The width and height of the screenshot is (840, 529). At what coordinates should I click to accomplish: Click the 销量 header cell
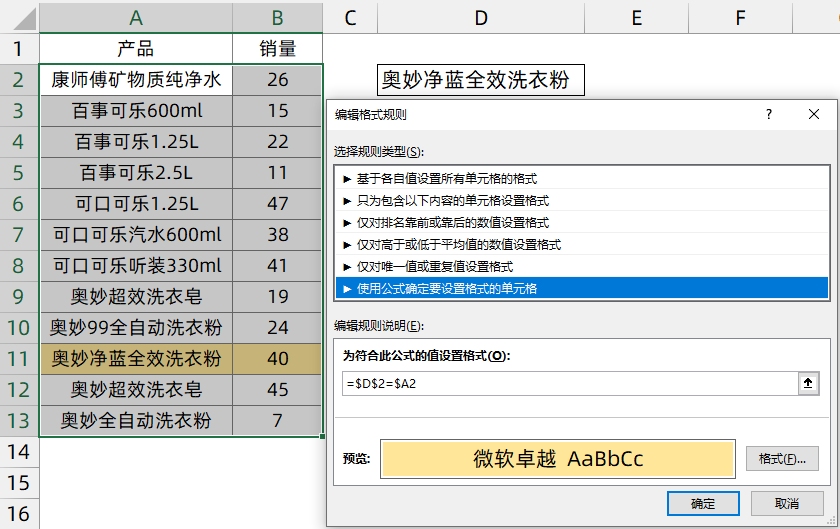click(278, 49)
